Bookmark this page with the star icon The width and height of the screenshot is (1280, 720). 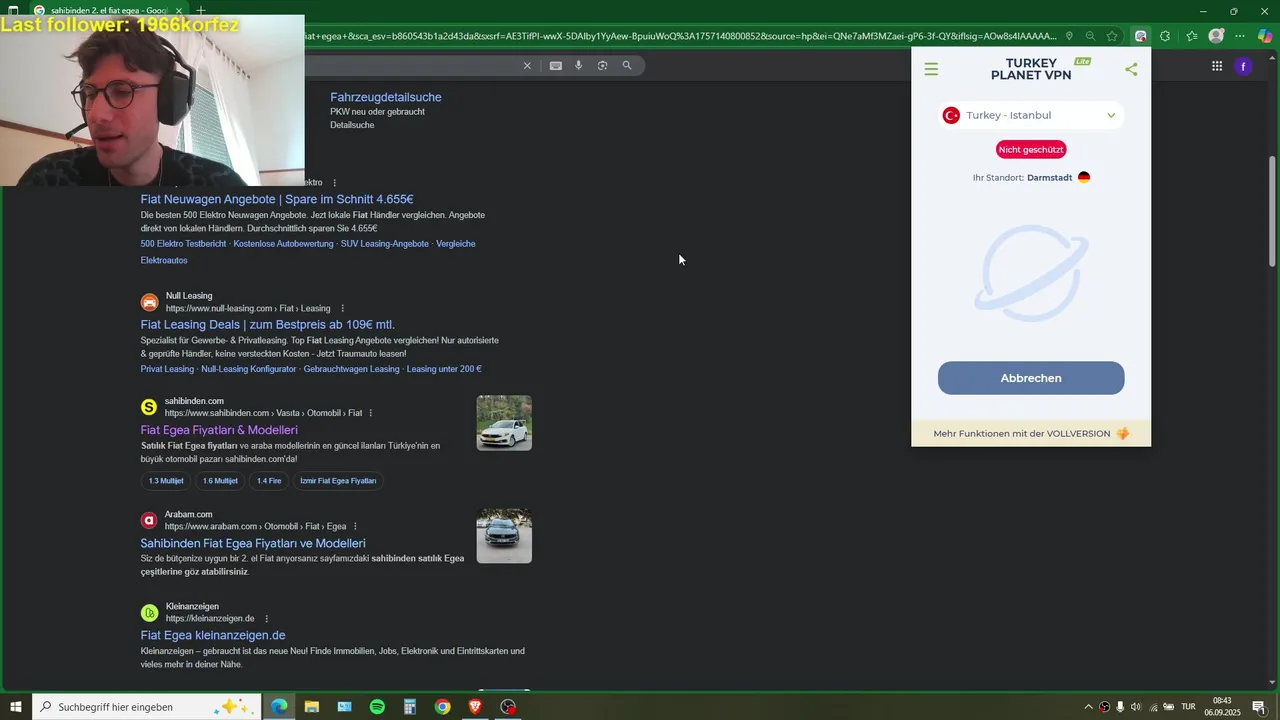tap(1112, 36)
